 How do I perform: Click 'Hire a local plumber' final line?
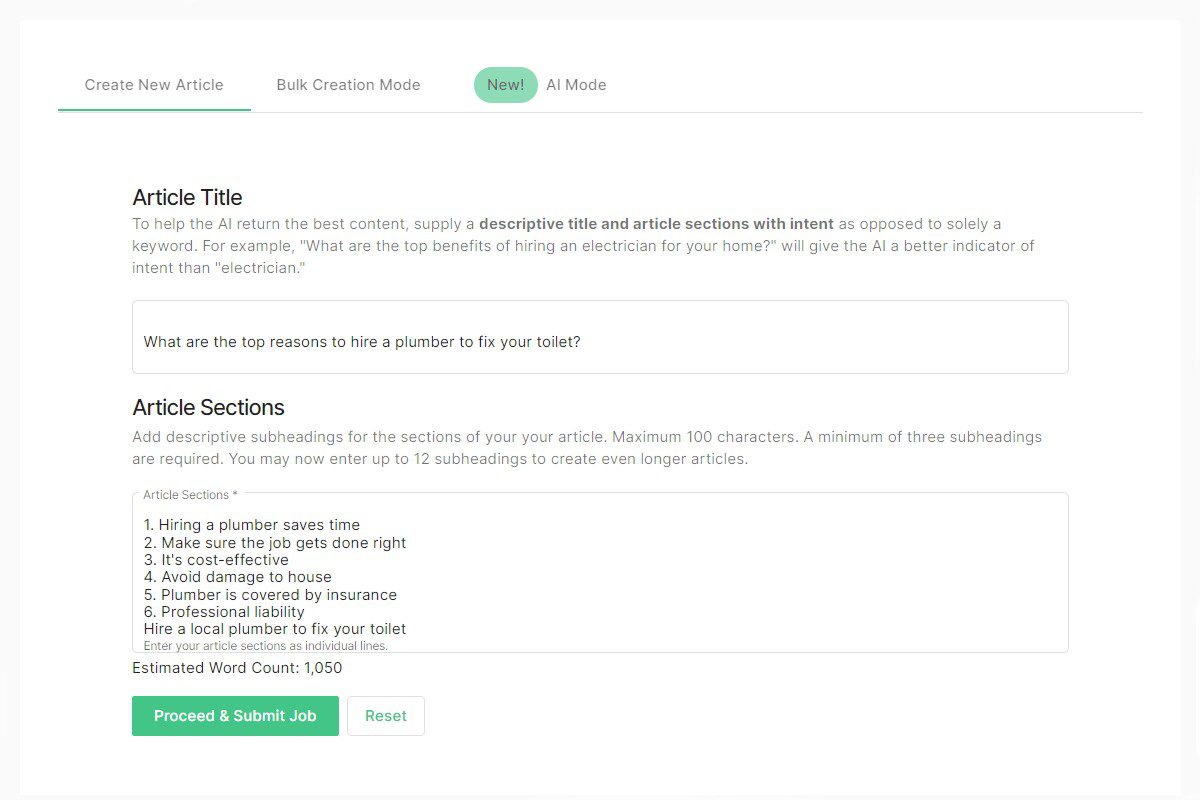click(x=275, y=629)
